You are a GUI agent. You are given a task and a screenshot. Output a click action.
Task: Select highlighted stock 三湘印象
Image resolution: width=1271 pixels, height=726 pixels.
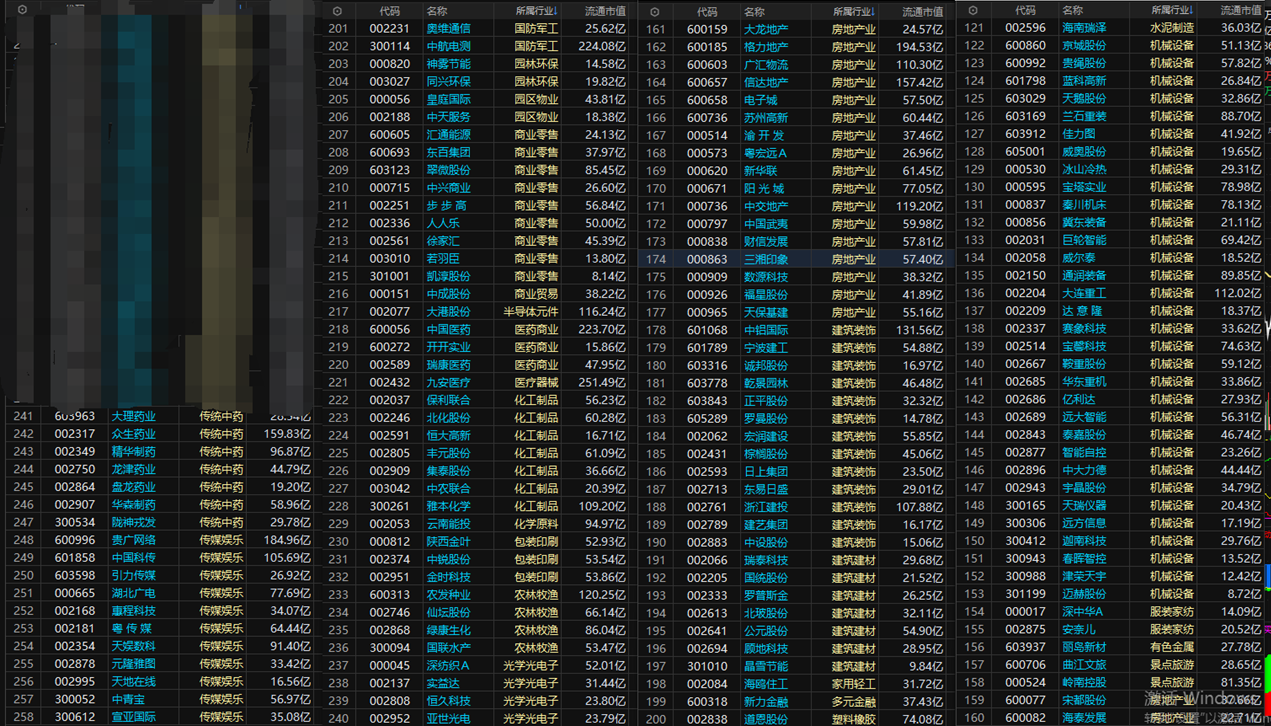tap(766, 259)
